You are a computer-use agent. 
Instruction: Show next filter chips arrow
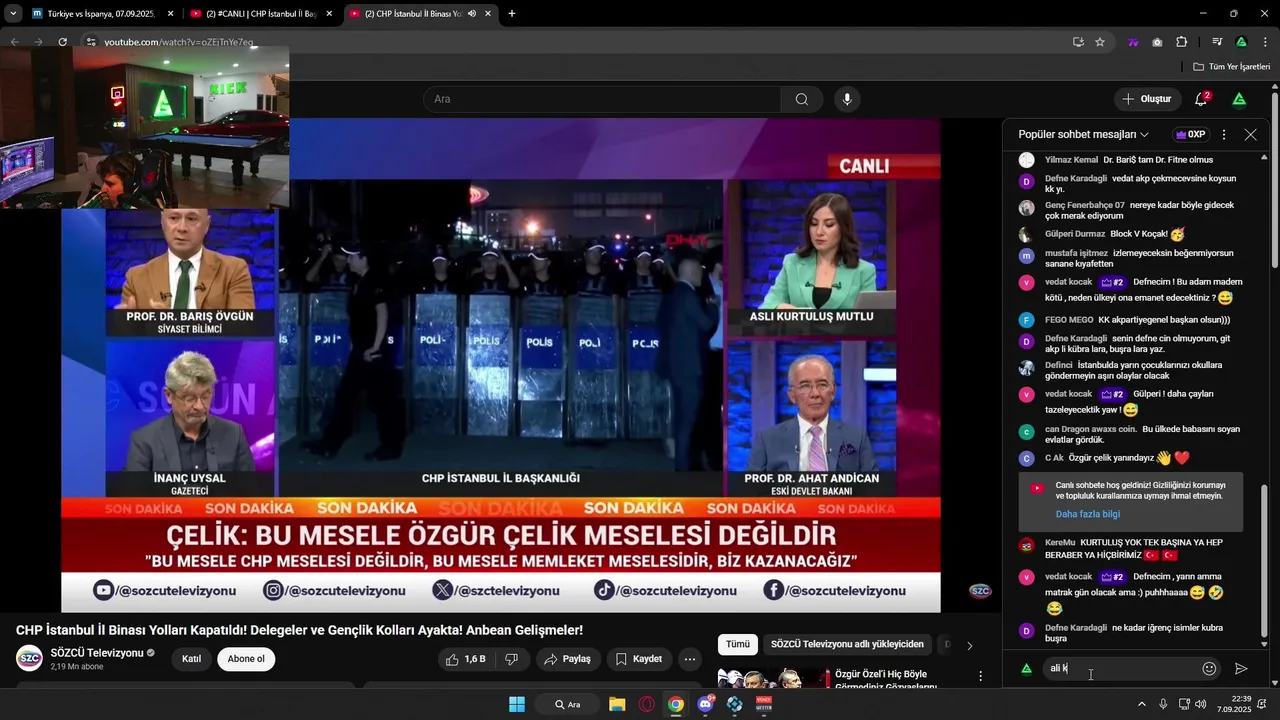pyautogui.click(x=969, y=645)
